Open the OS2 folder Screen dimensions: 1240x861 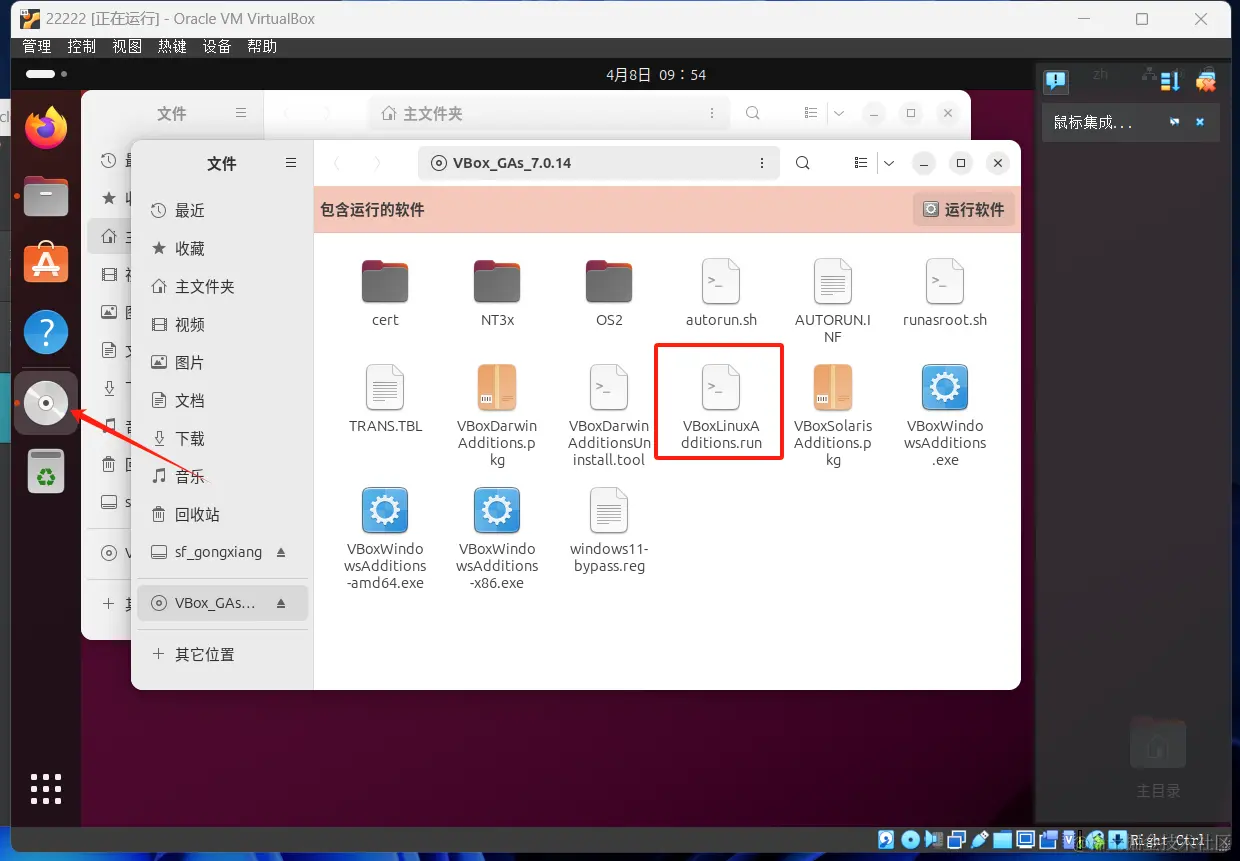point(609,293)
